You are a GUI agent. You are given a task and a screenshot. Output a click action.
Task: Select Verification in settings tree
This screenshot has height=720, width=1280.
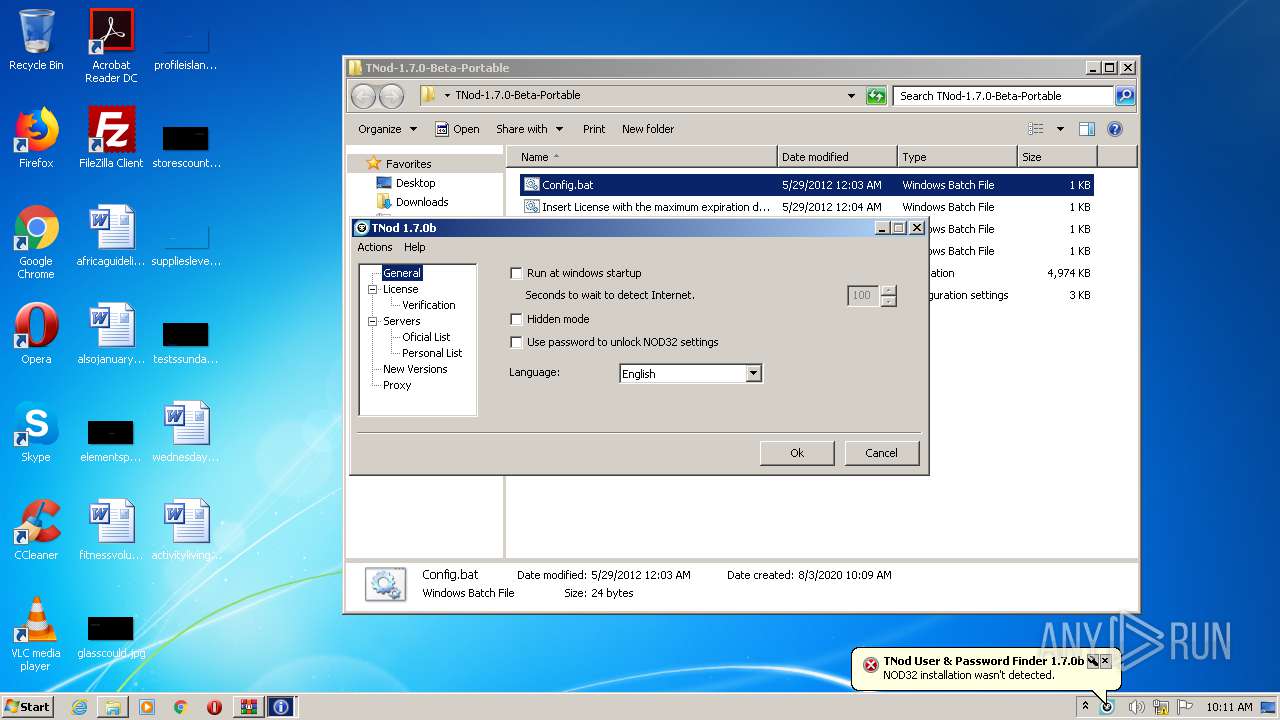click(429, 305)
